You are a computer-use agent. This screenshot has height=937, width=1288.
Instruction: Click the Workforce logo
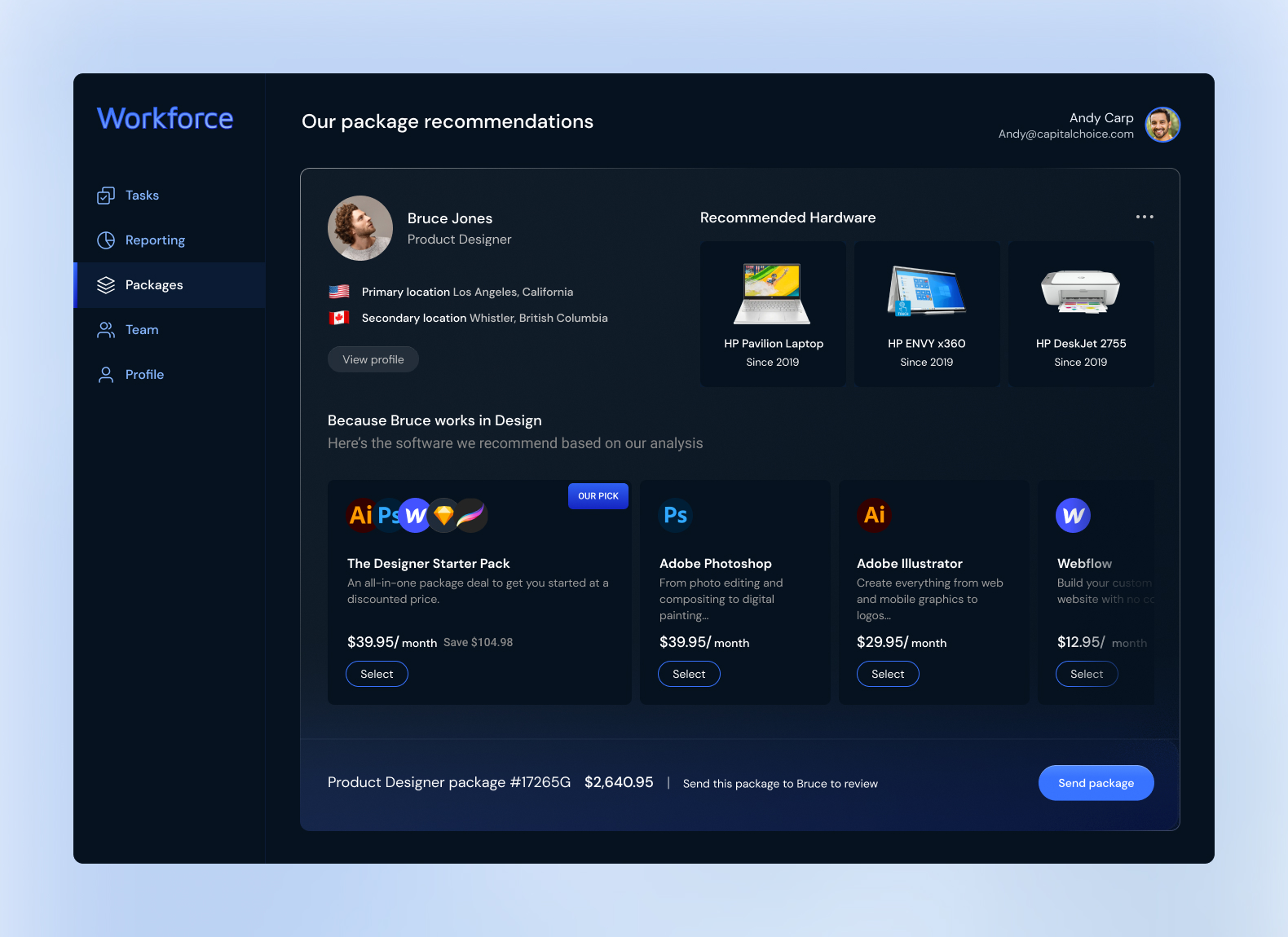[x=165, y=118]
